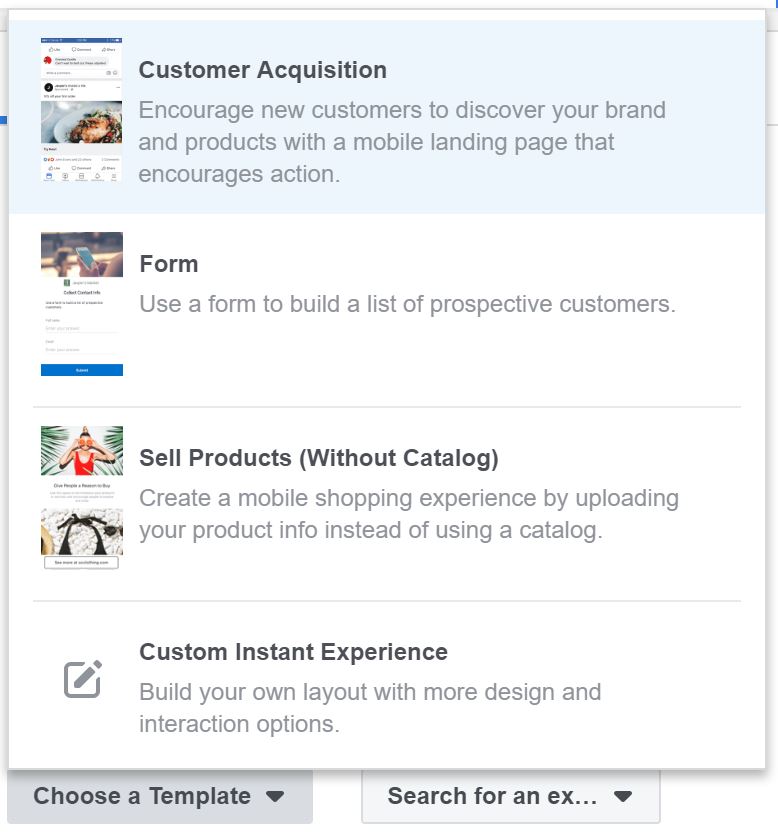The image size is (778, 834).
Task: Click the blue Submit bar in Form preview
Action: (82, 370)
